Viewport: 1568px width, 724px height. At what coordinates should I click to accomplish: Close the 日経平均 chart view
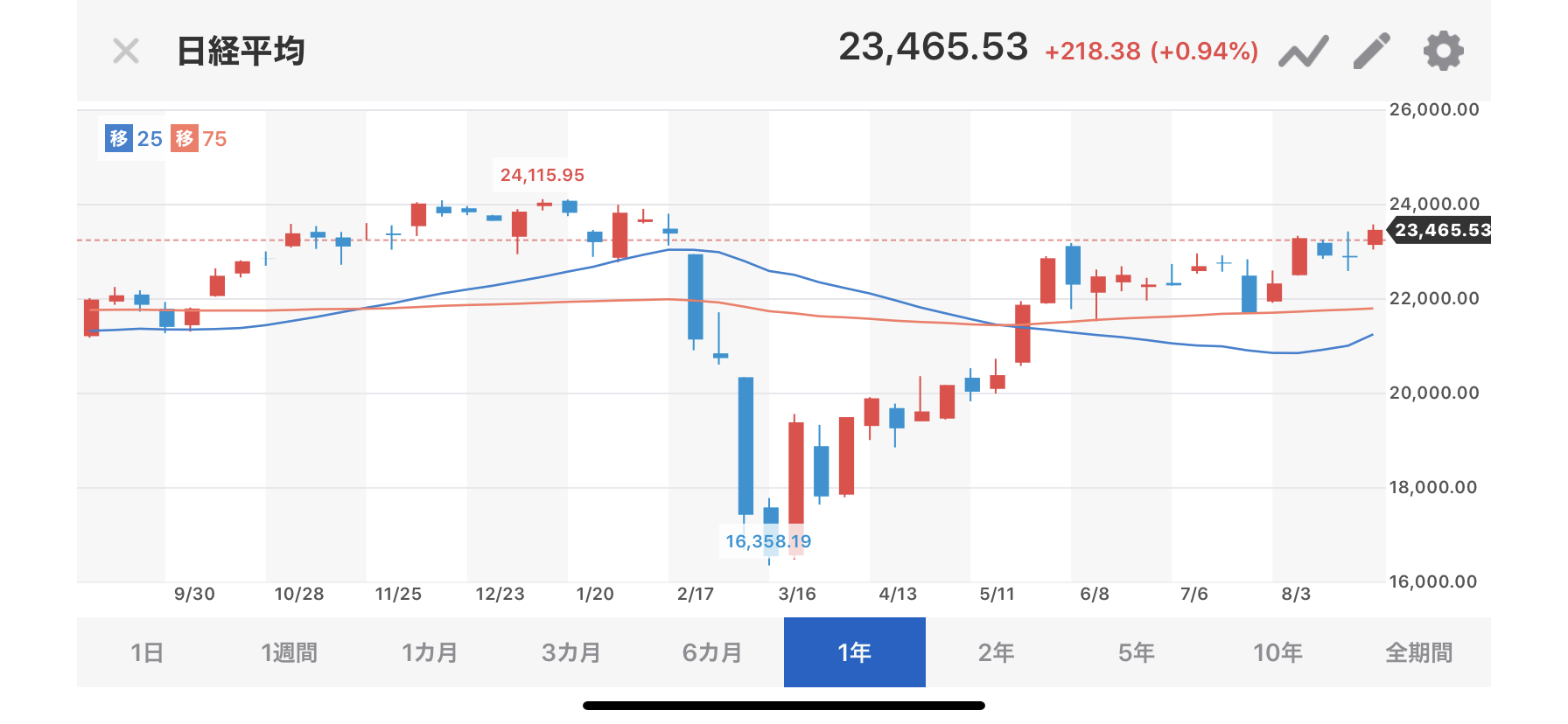[x=126, y=51]
